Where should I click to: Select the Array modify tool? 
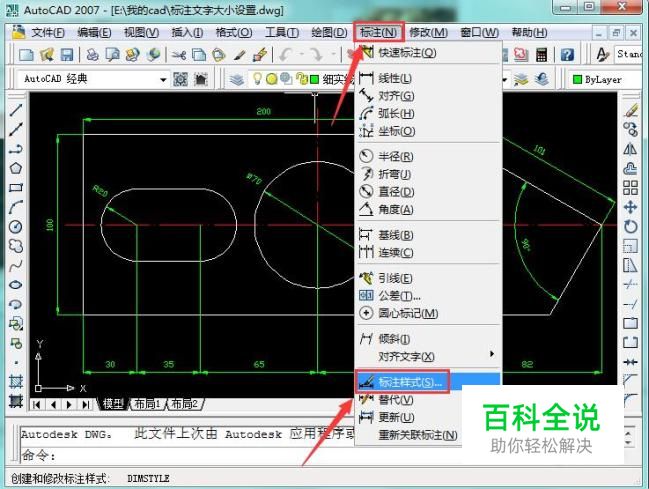630,188
